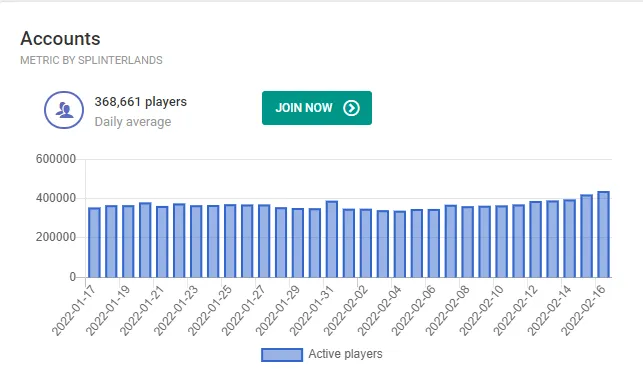
Task: Click the 2022-01-23 x-axis date label
Action: (x=176, y=310)
